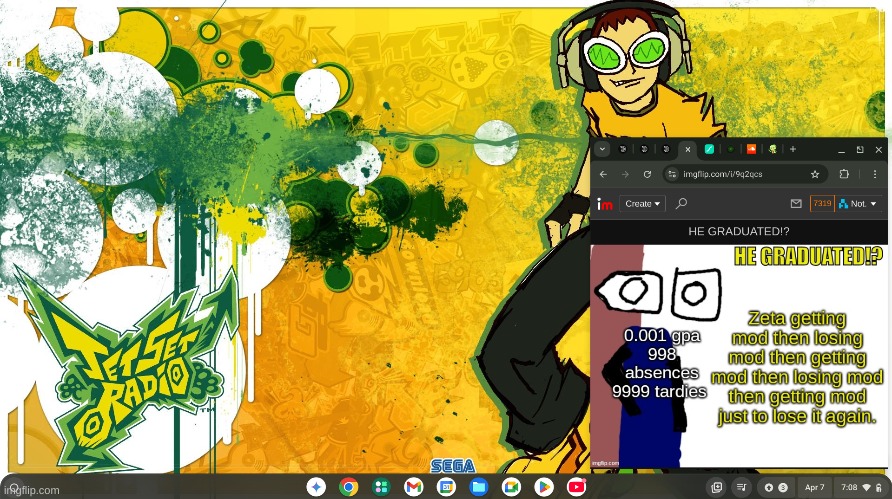Open imgflip messages envelope
The height and width of the screenshot is (499, 892).
[x=796, y=204]
